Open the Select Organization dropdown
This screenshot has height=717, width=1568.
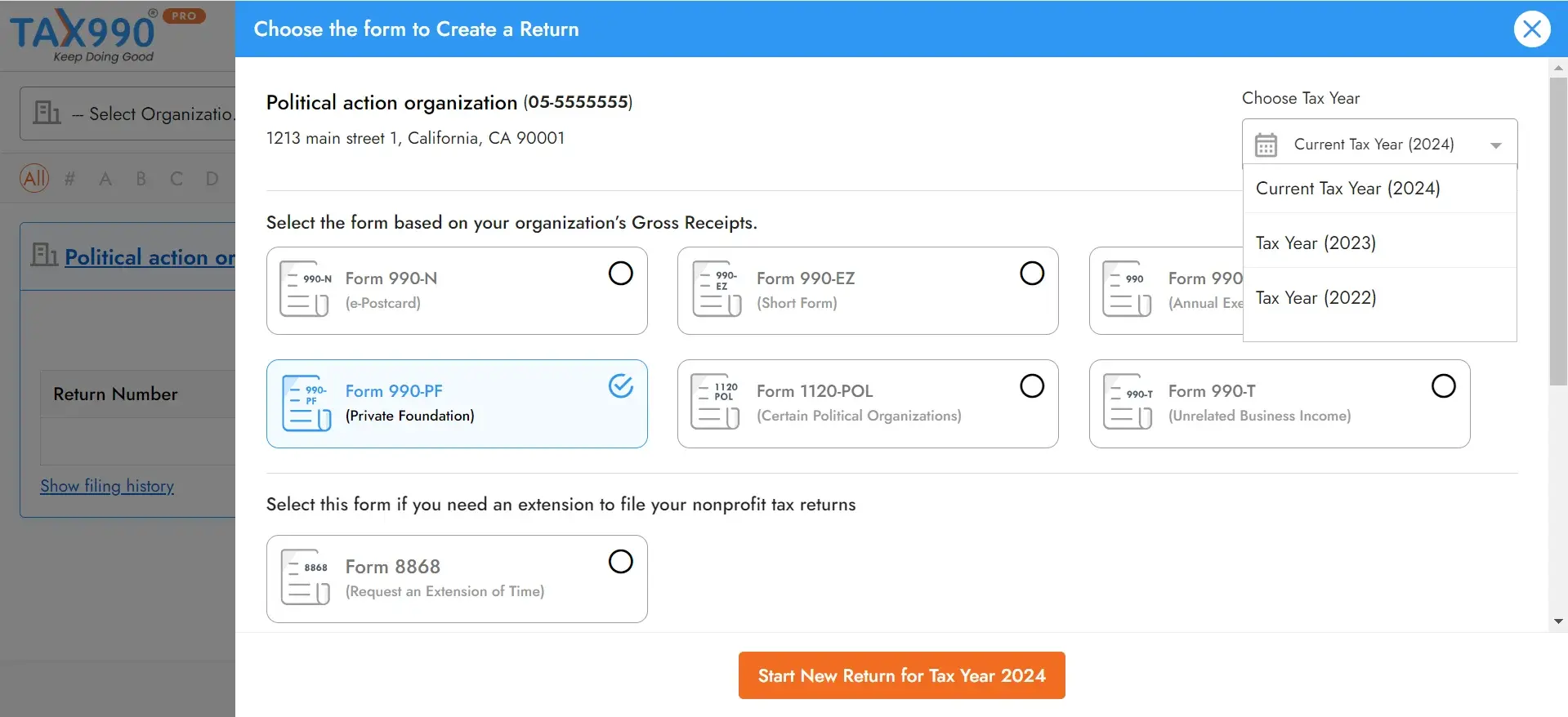tap(128, 114)
